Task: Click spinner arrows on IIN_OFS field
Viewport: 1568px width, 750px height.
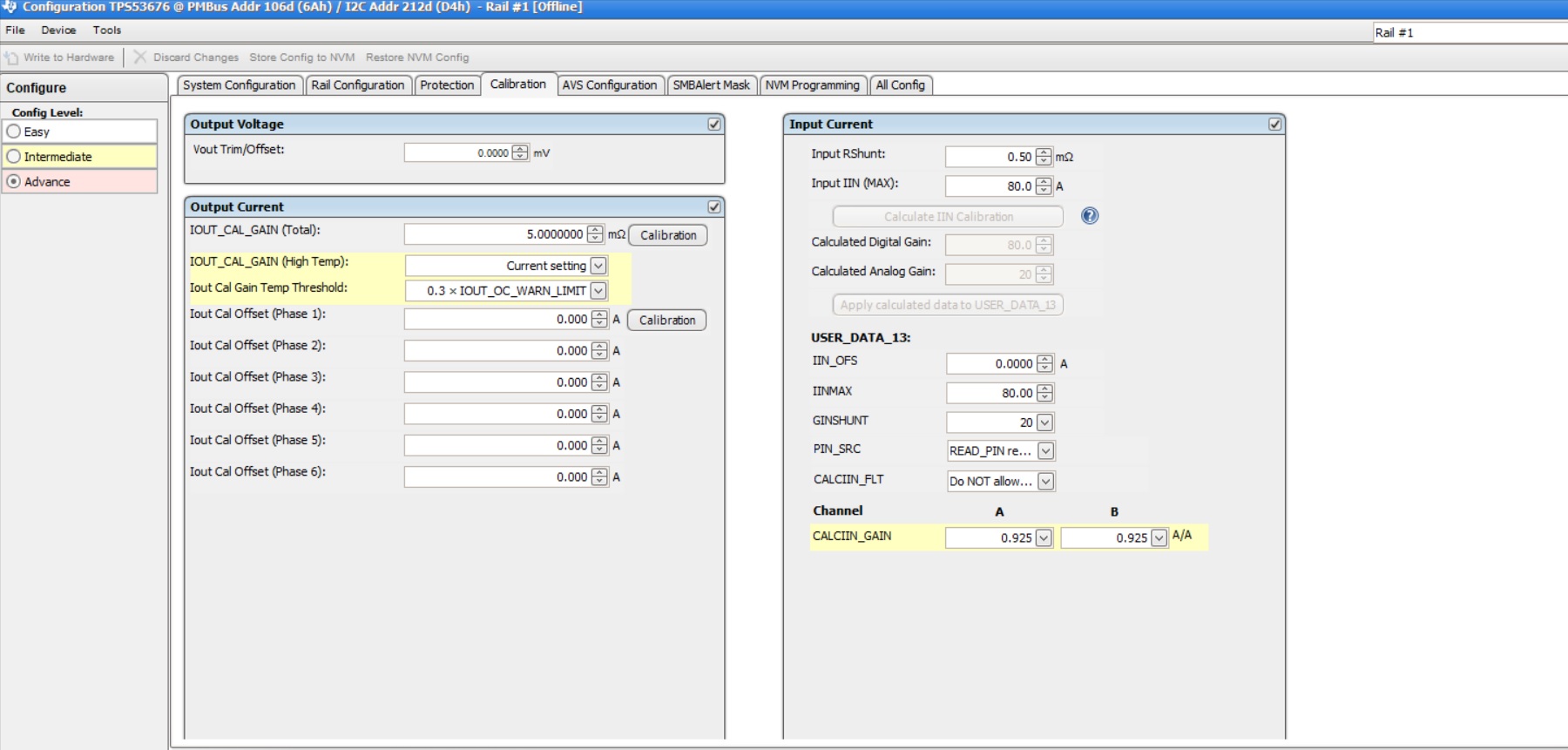Action: pyautogui.click(x=1044, y=364)
